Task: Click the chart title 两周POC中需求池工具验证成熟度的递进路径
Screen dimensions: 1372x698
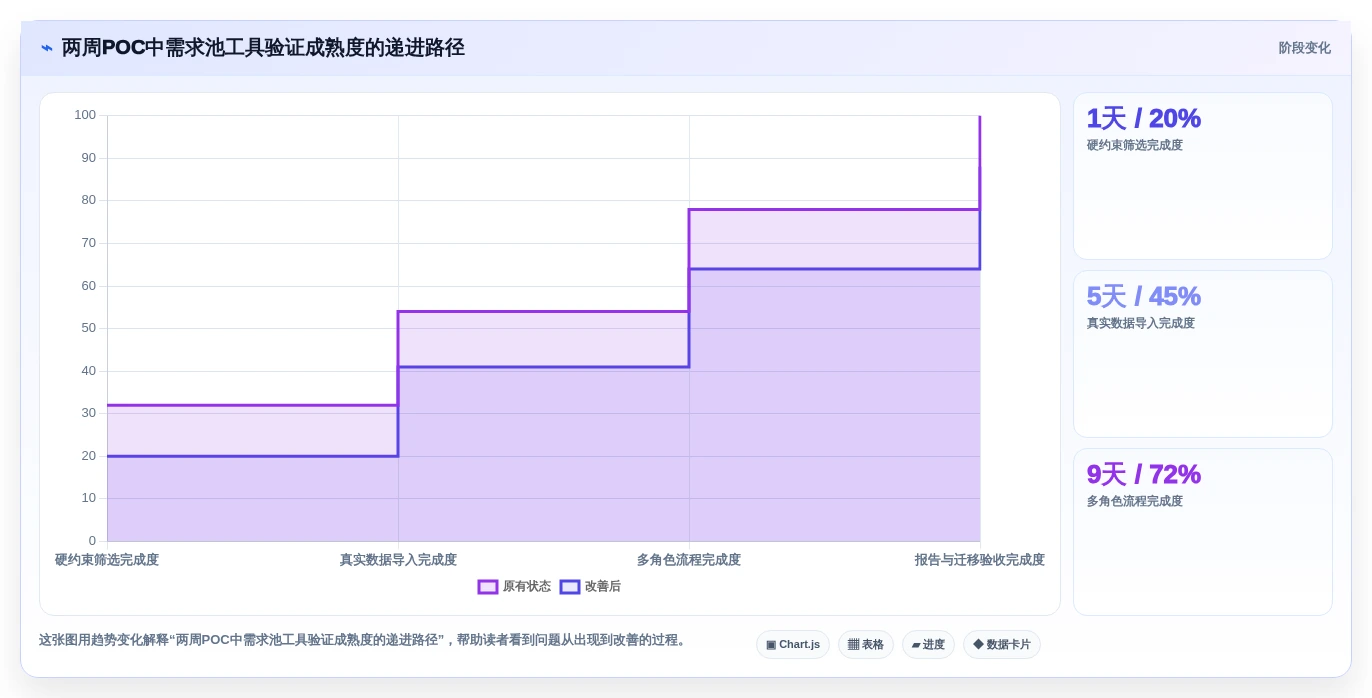Action: click(263, 48)
